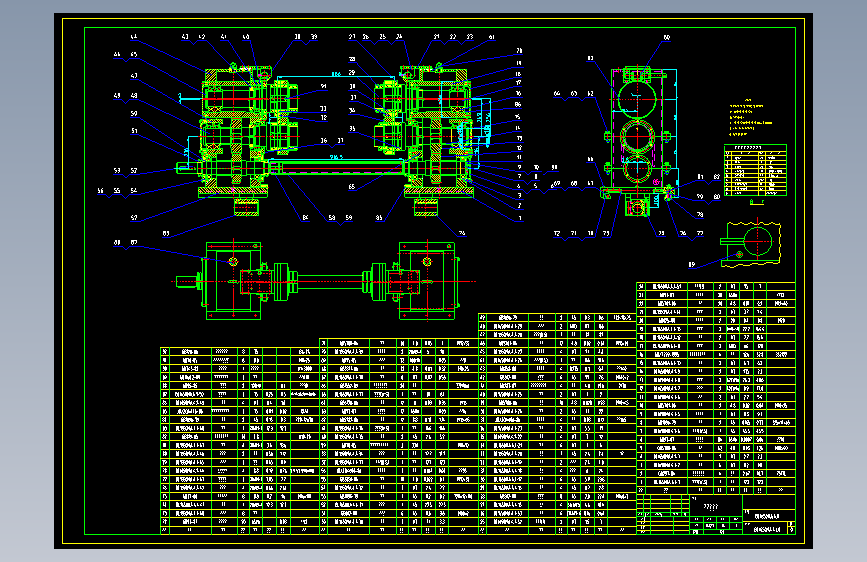Viewport: 867px width, 562px height.
Task: Open the partial detail view with the wavy yellow outline
Action: (x=751, y=244)
